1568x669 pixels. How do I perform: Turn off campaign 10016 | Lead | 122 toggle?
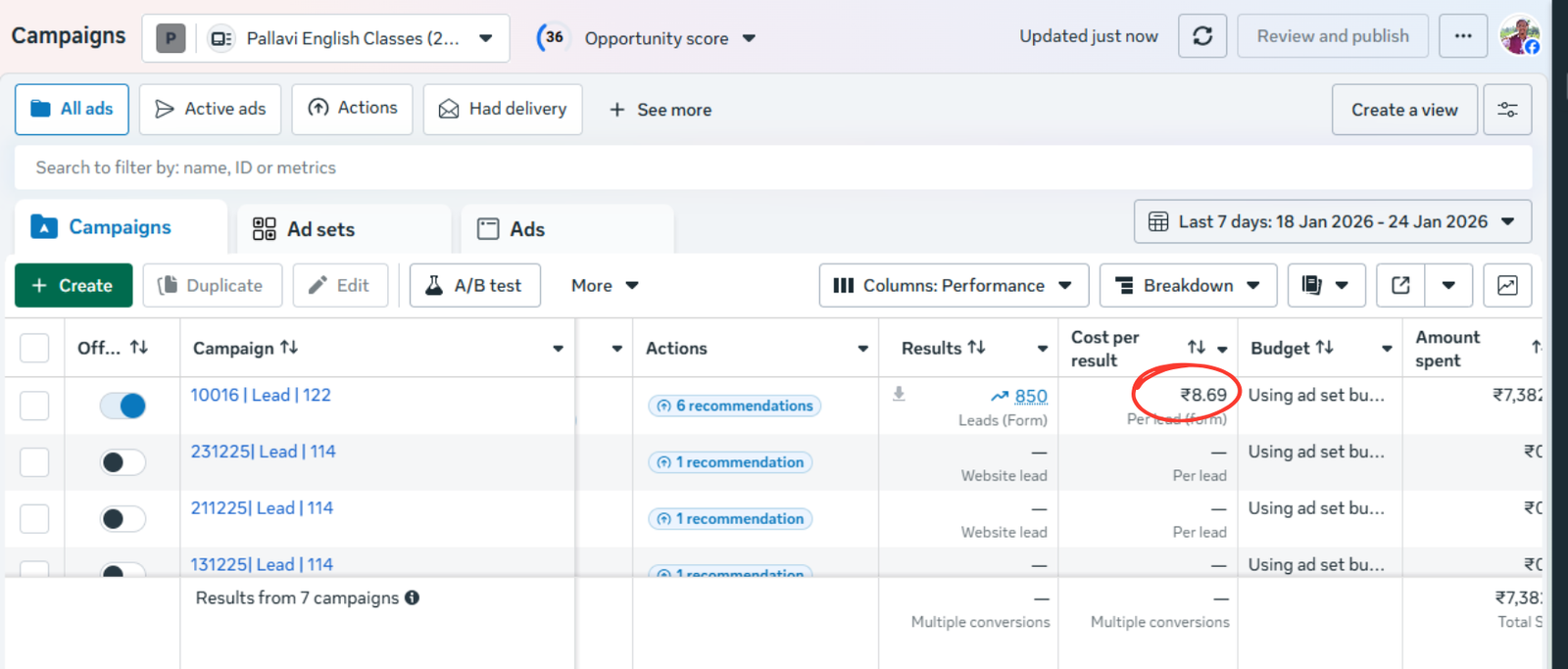pyautogui.click(x=122, y=406)
